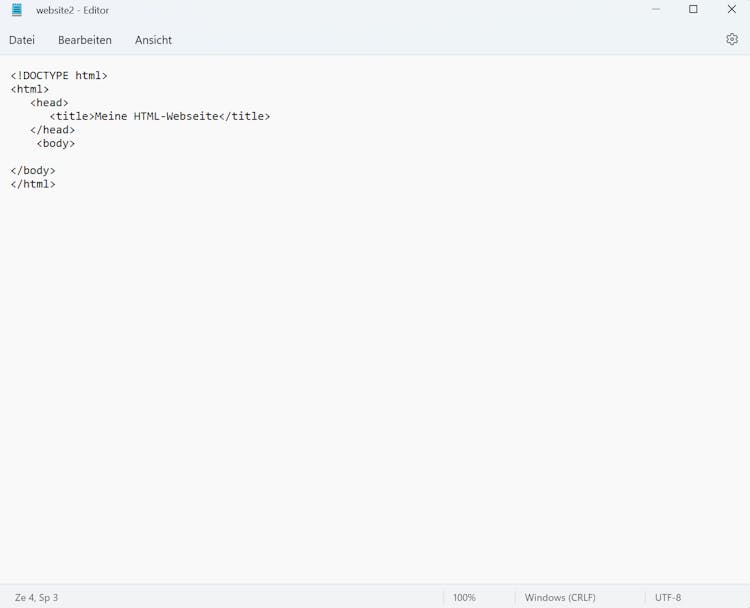Click the 'Meine HTML-Webseite' title text
This screenshot has width=750, height=608.
(157, 116)
